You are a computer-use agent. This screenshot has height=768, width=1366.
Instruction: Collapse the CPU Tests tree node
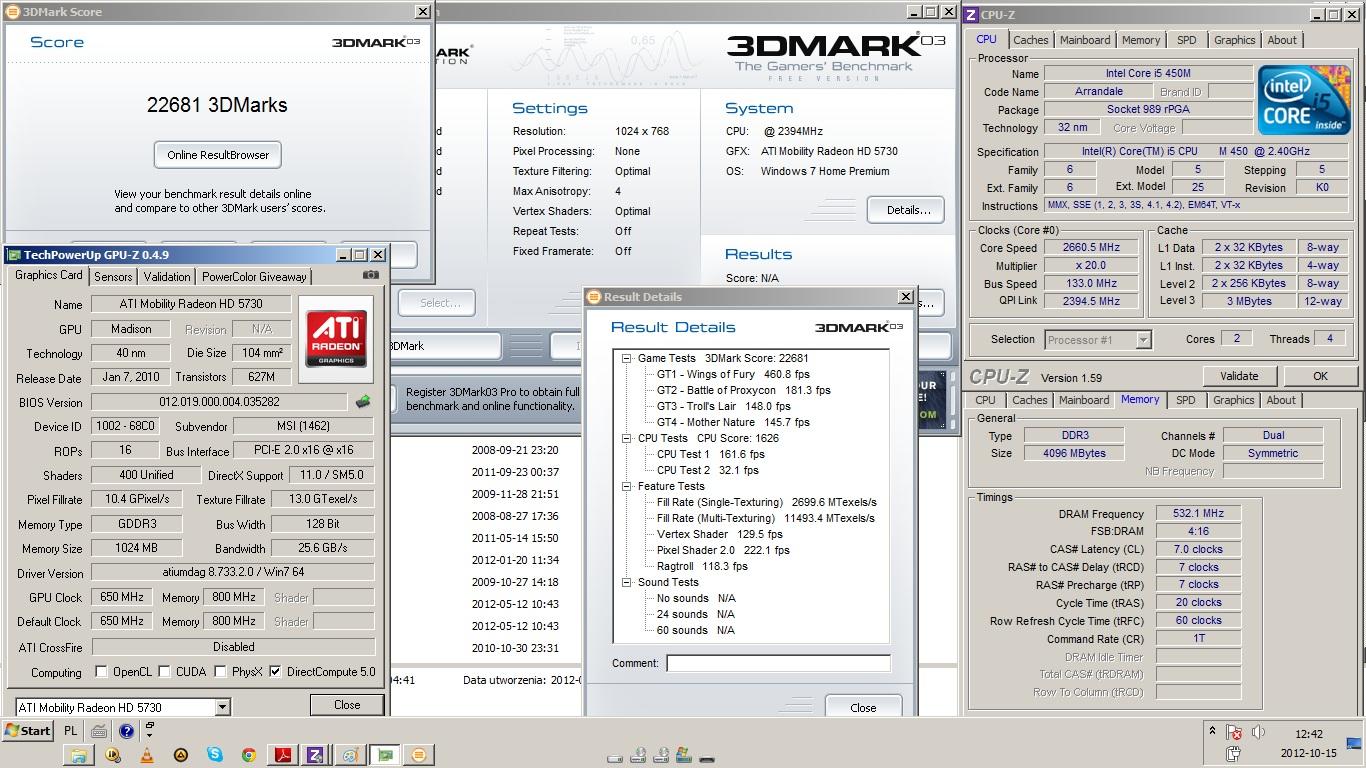click(x=627, y=438)
